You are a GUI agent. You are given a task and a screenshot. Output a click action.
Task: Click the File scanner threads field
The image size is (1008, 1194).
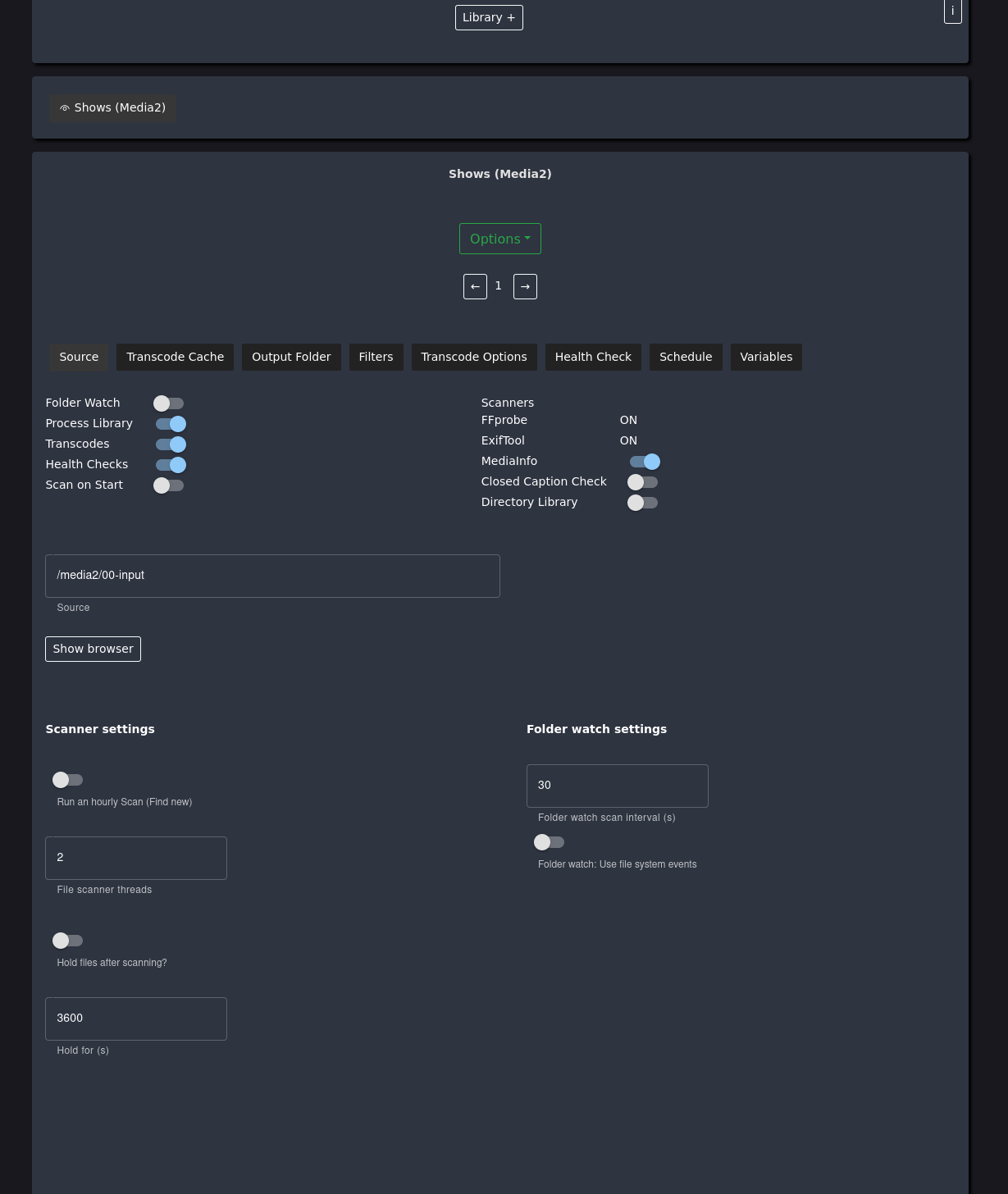pos(136,858)
